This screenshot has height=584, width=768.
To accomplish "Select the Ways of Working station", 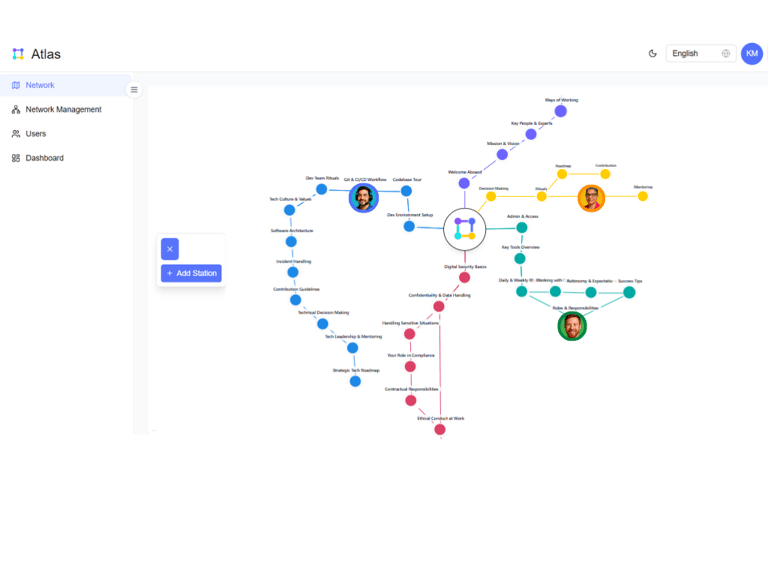I will pyautogui.click(x=561, y=111).
